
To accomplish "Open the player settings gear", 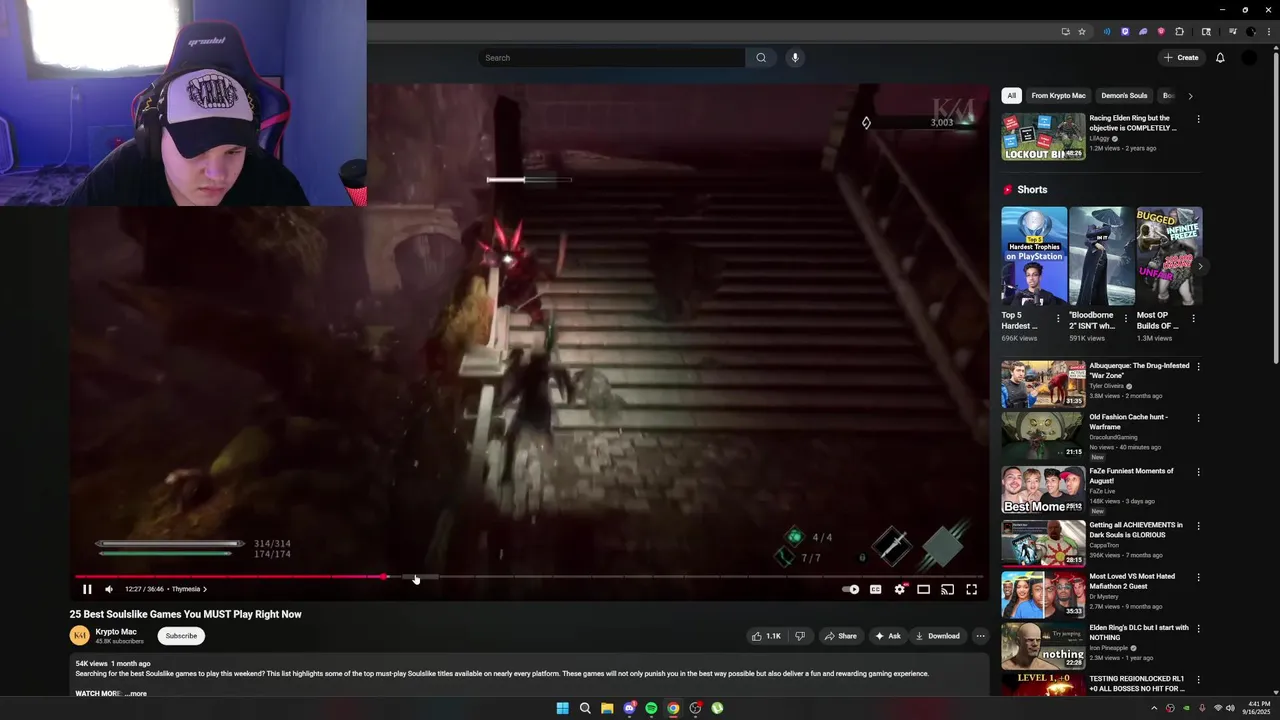I will click(899, 589).
